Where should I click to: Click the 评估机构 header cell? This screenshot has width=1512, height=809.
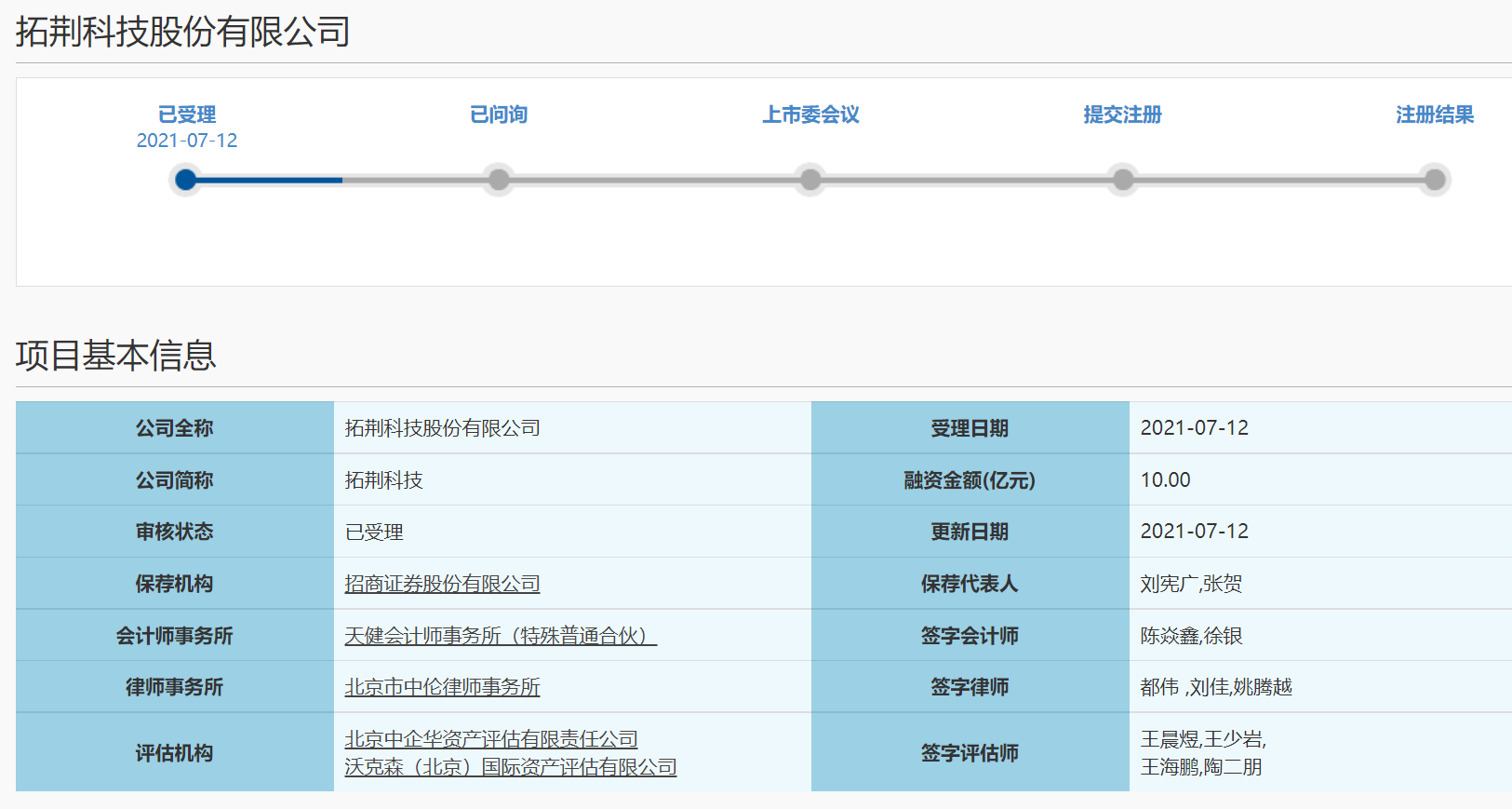click(x=175, y=753)
